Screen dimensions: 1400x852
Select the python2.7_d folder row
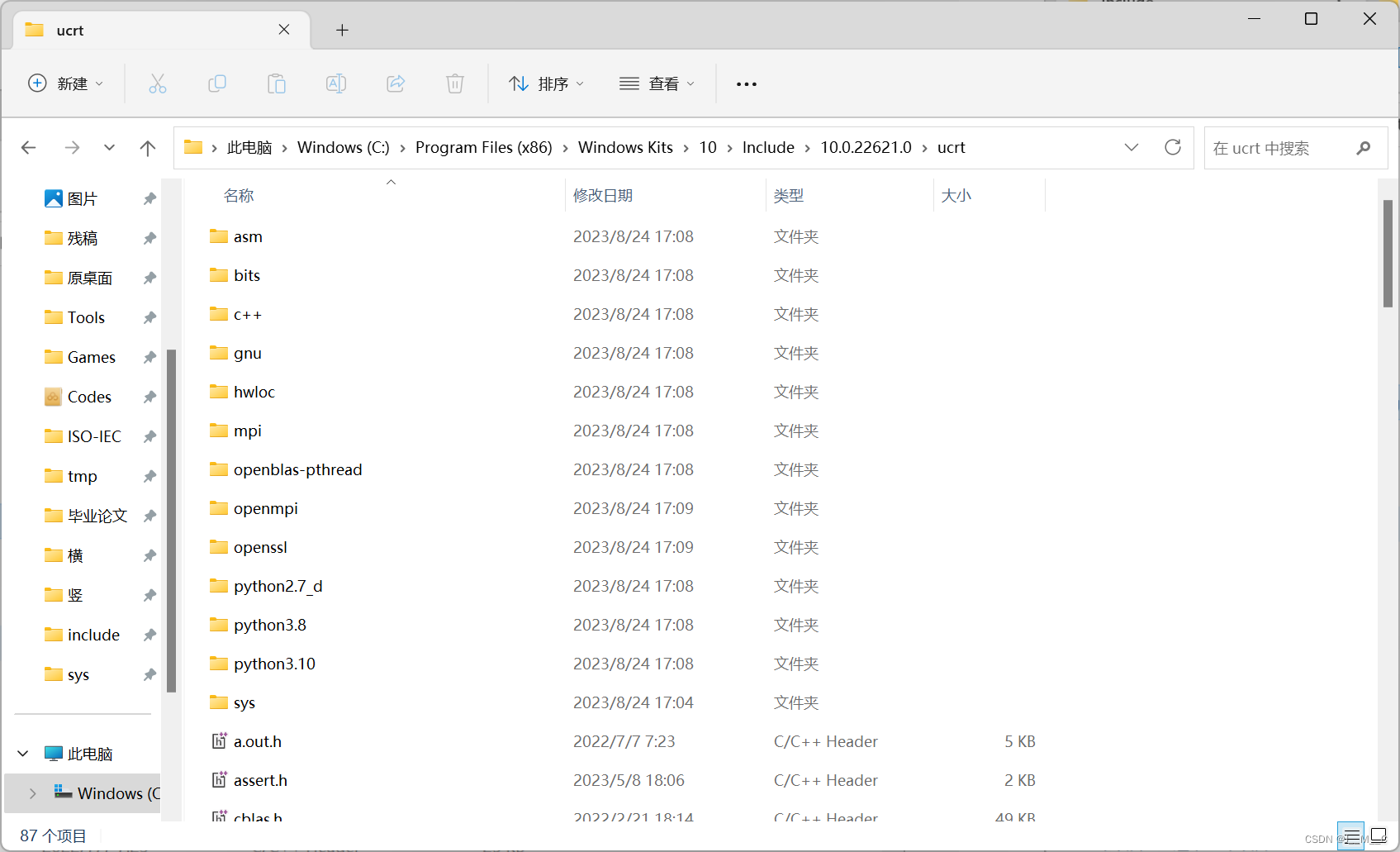click(624, 586)
